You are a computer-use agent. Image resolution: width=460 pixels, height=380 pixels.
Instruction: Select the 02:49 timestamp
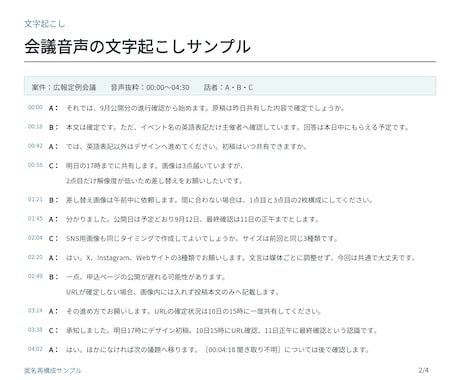(x=35, y=276)
